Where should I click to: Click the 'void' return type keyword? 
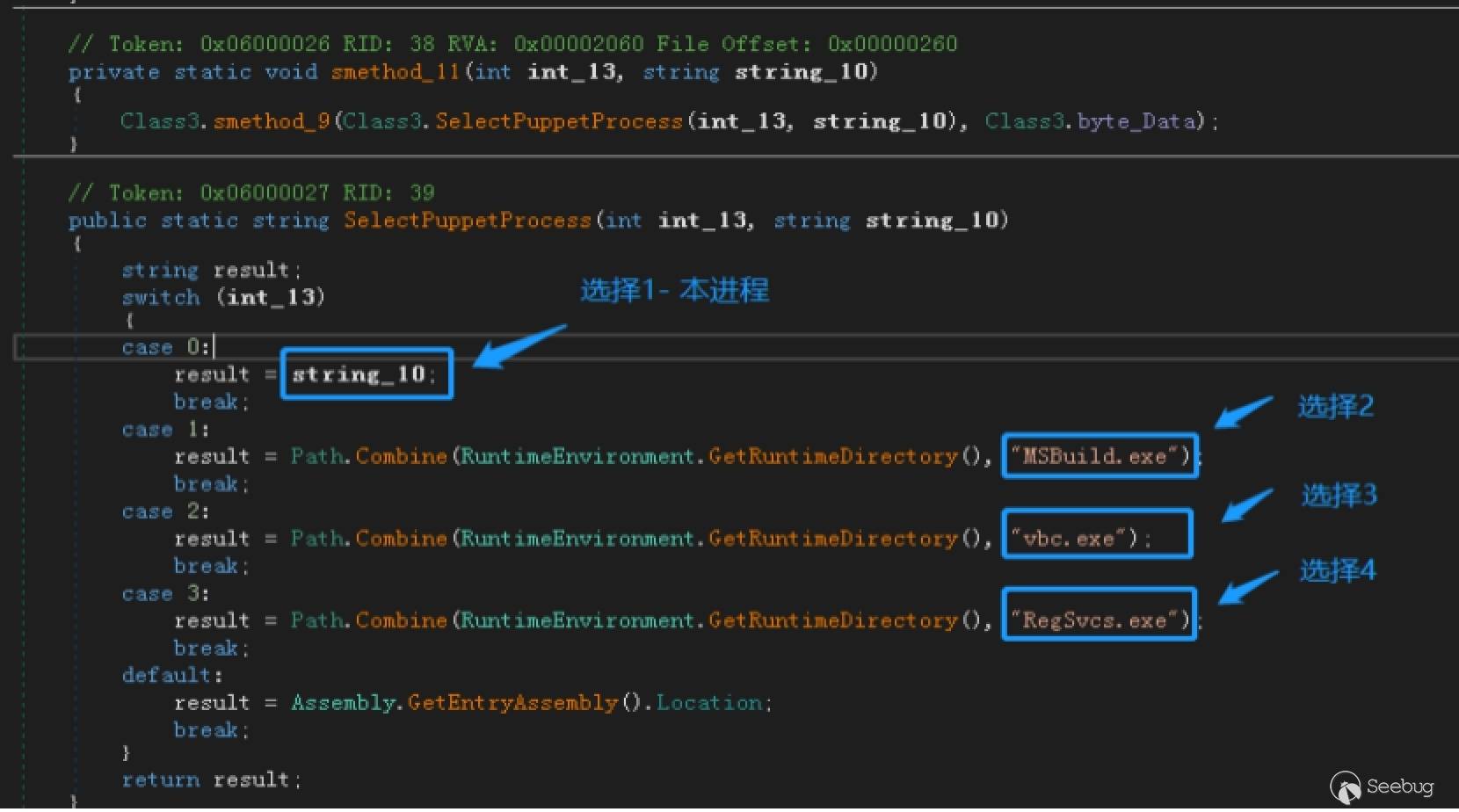[291, 72]
